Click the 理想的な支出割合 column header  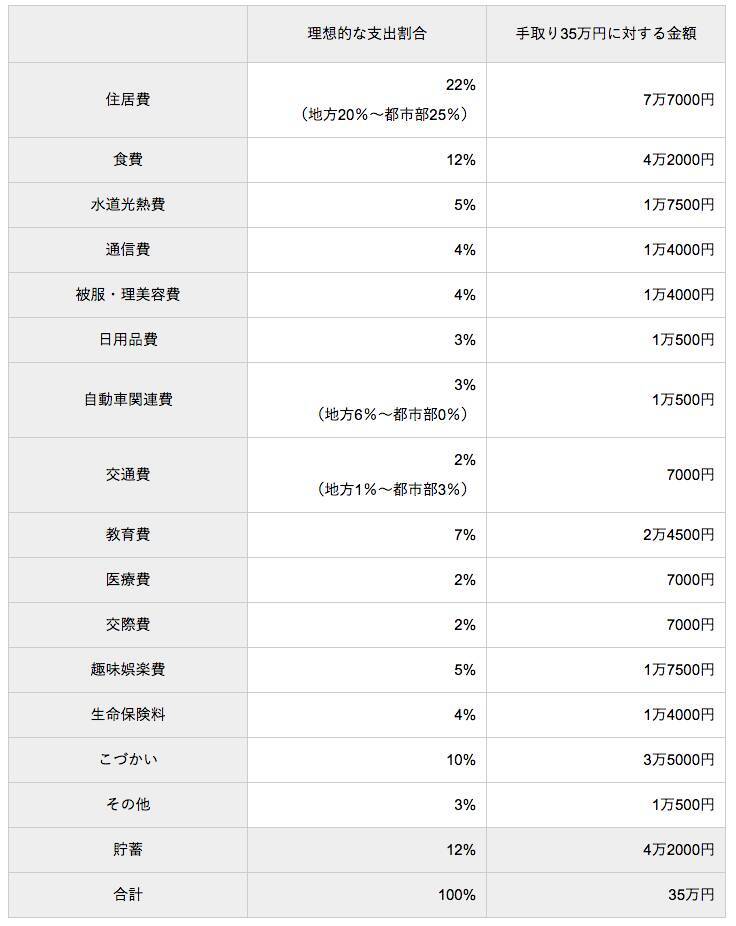coord(367,33)
